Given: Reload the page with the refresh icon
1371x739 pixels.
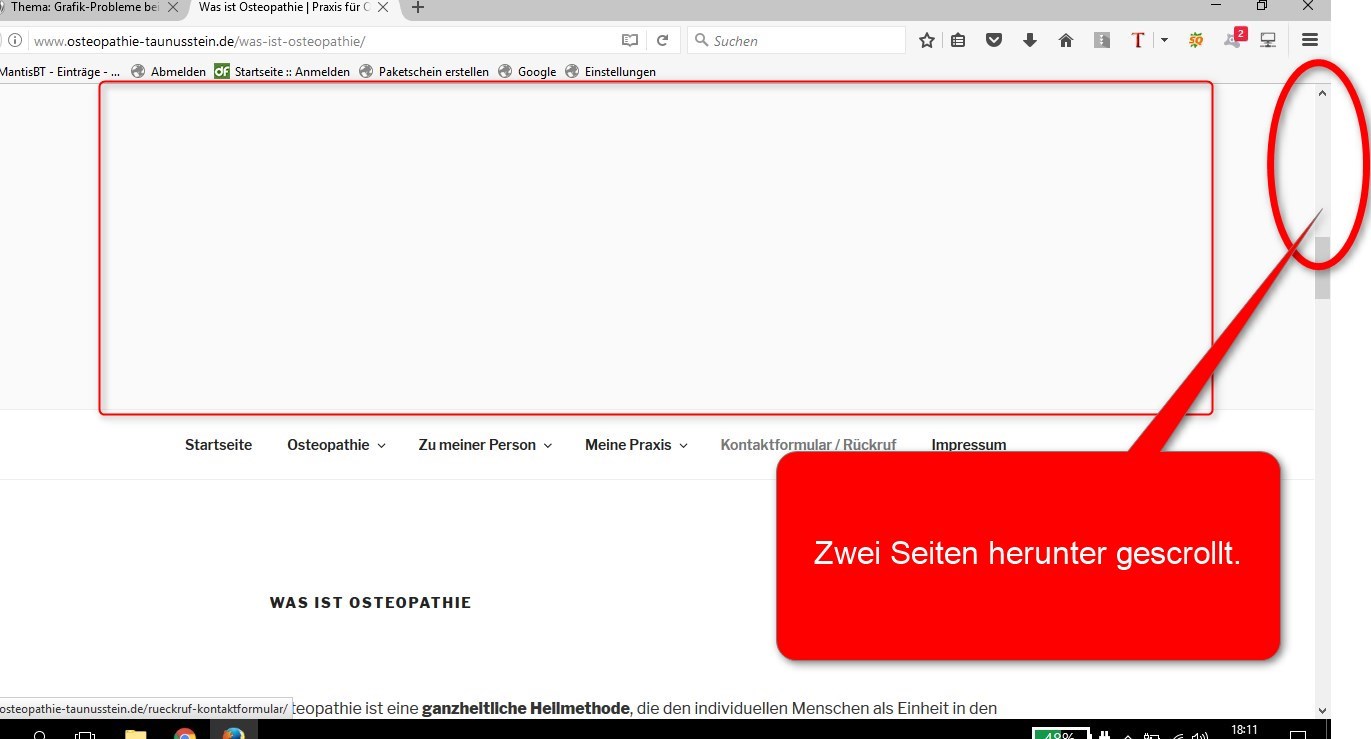Looking at the screenshot, I should (x=662, y=41).
